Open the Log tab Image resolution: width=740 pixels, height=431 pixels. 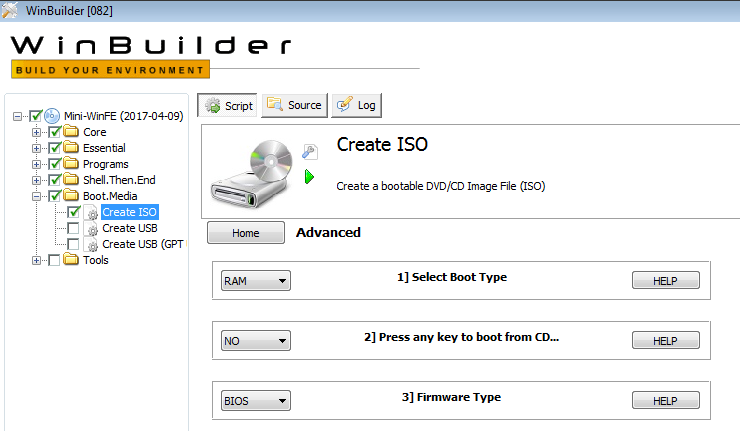(x=357, y=105)
